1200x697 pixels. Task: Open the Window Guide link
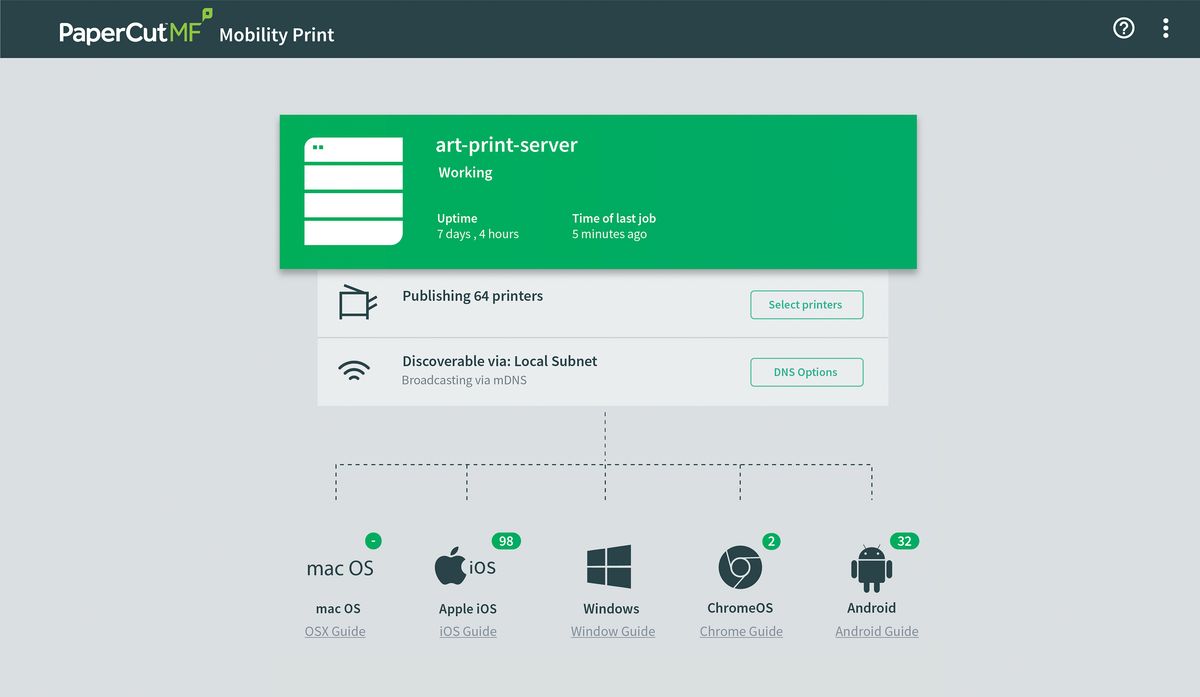point(613,631)
